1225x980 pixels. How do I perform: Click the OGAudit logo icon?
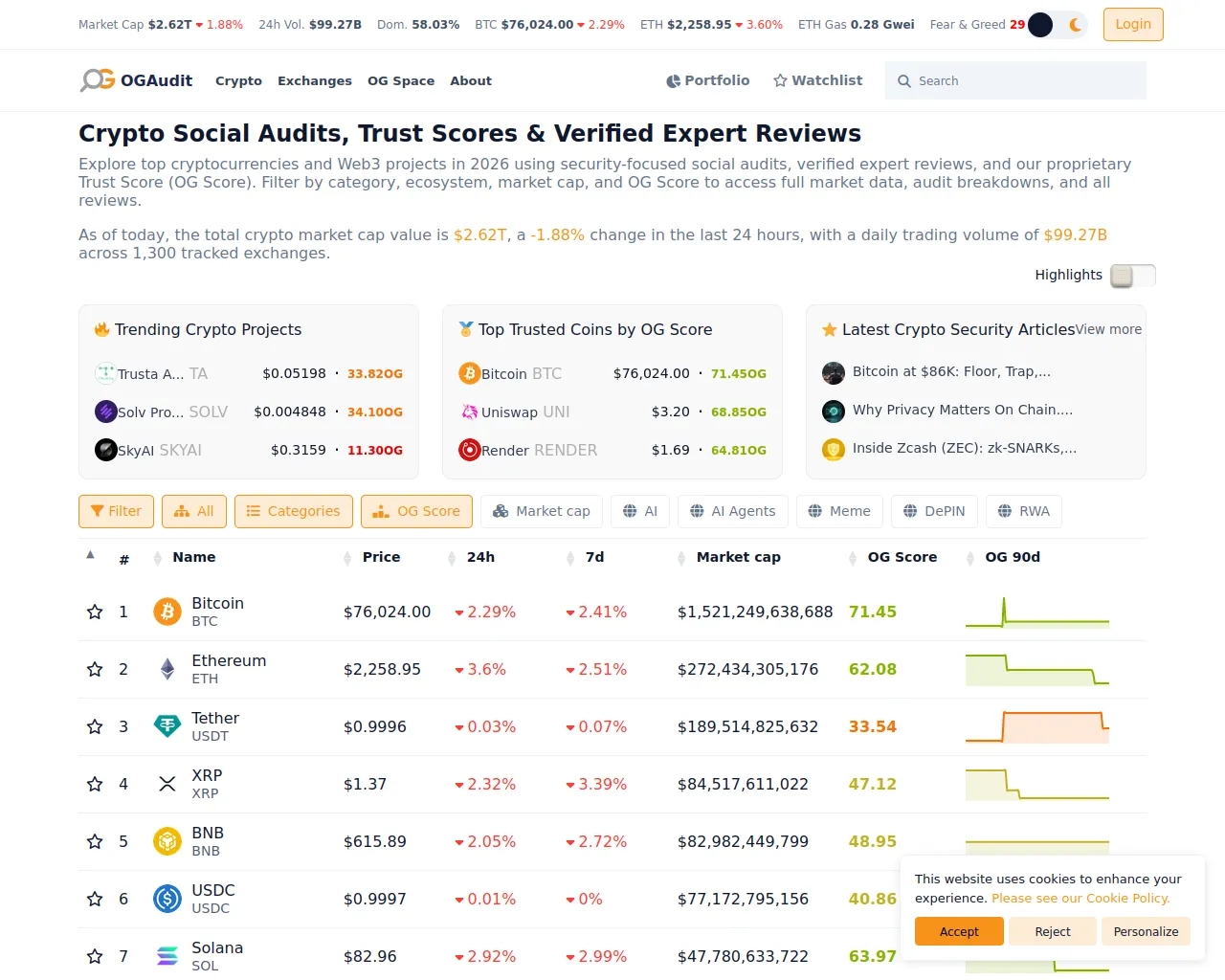(x=98, y=80)
